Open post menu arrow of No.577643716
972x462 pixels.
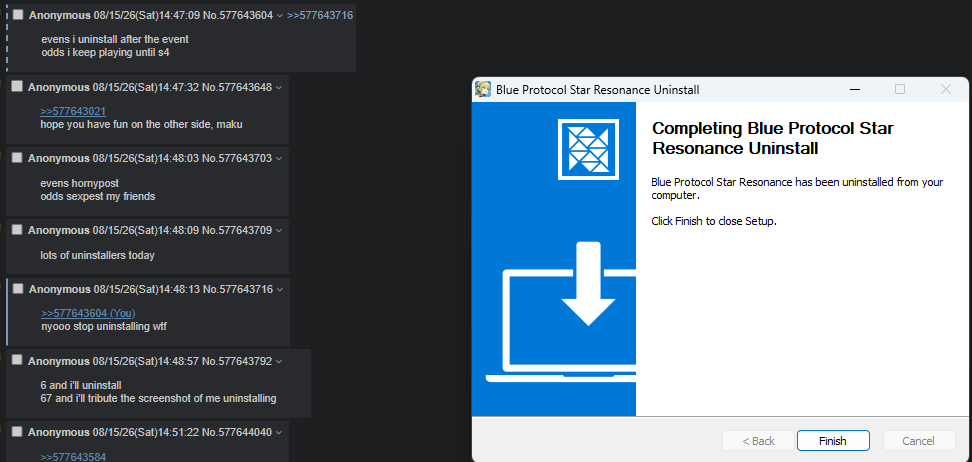pos(280,290)
